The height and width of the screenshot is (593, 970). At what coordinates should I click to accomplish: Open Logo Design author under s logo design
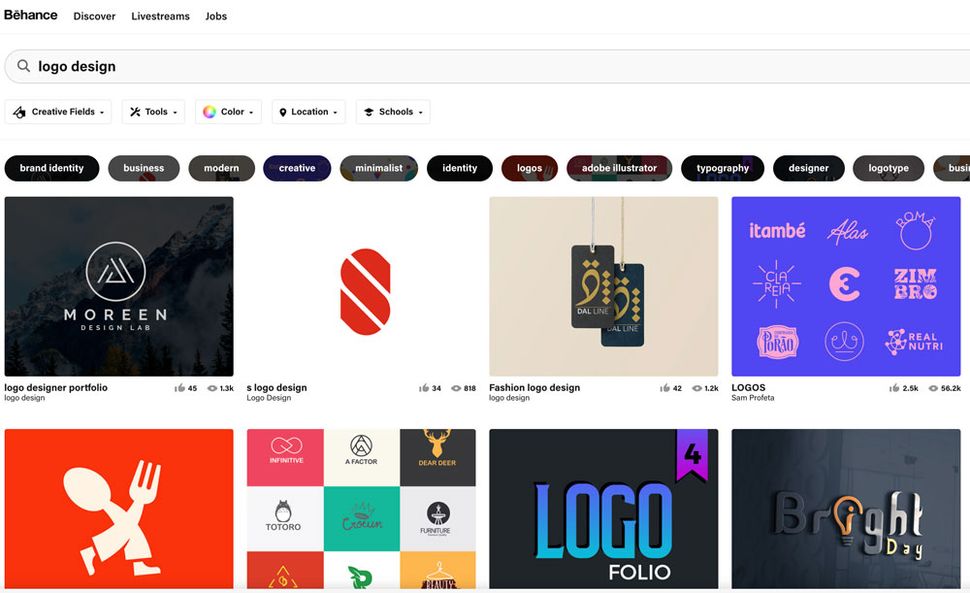click(268, 398)
